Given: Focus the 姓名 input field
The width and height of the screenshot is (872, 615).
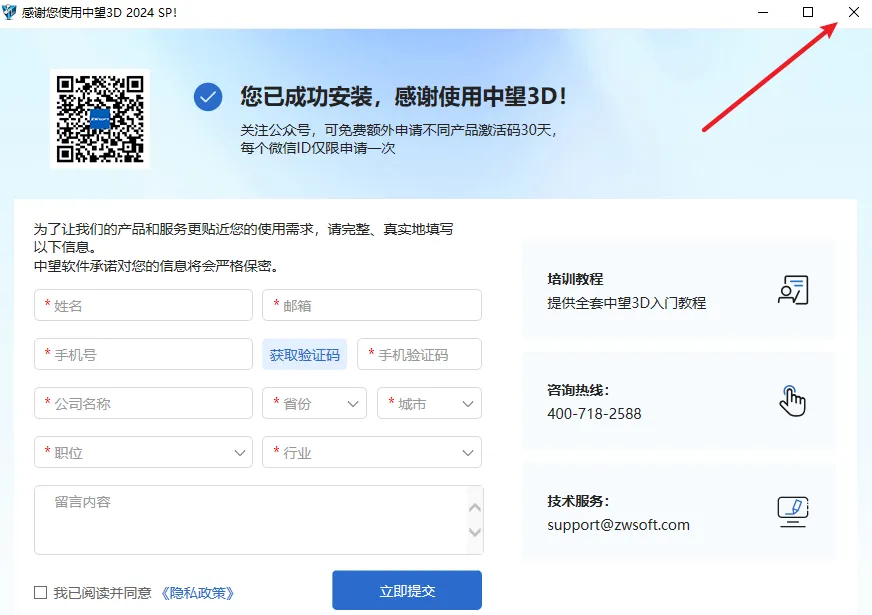Looking at the screenshot, I should click(143, 305).
